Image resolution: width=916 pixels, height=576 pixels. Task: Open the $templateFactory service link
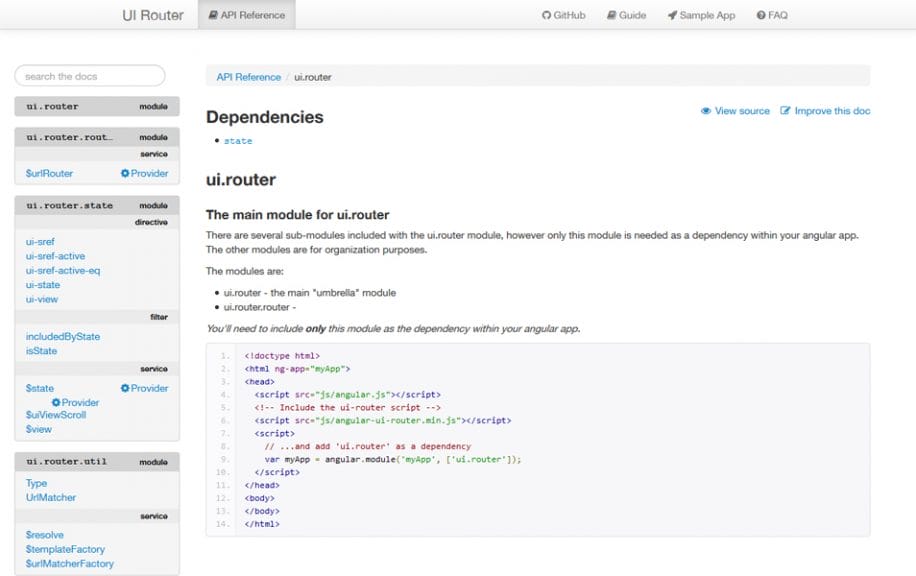point(65,549)
